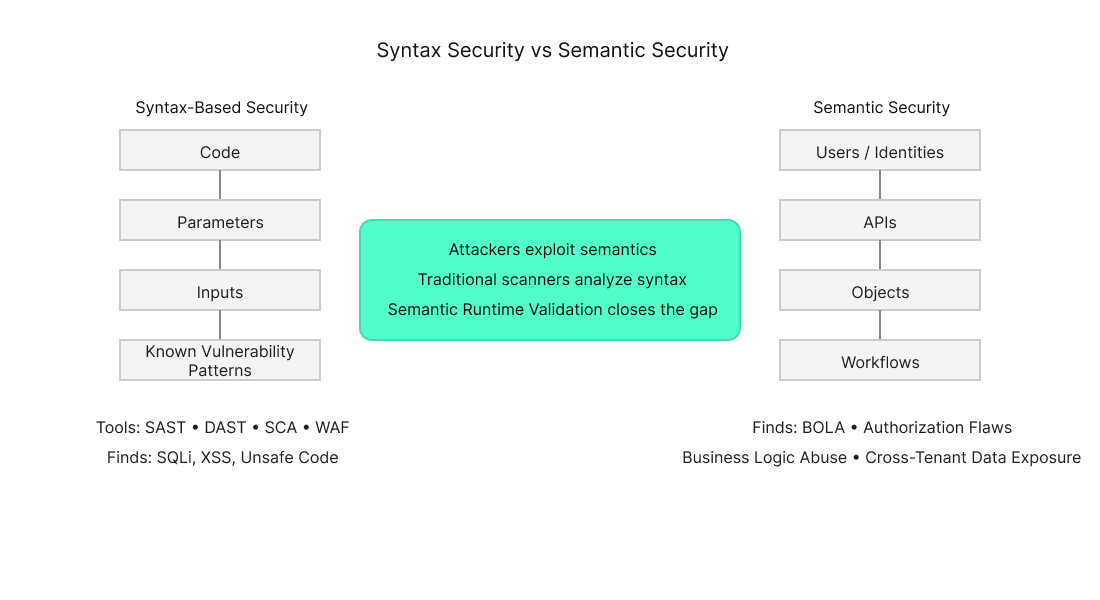Click the connector between Code and Parameters
Screen dimensions: 1100x600
pos(220,186)
